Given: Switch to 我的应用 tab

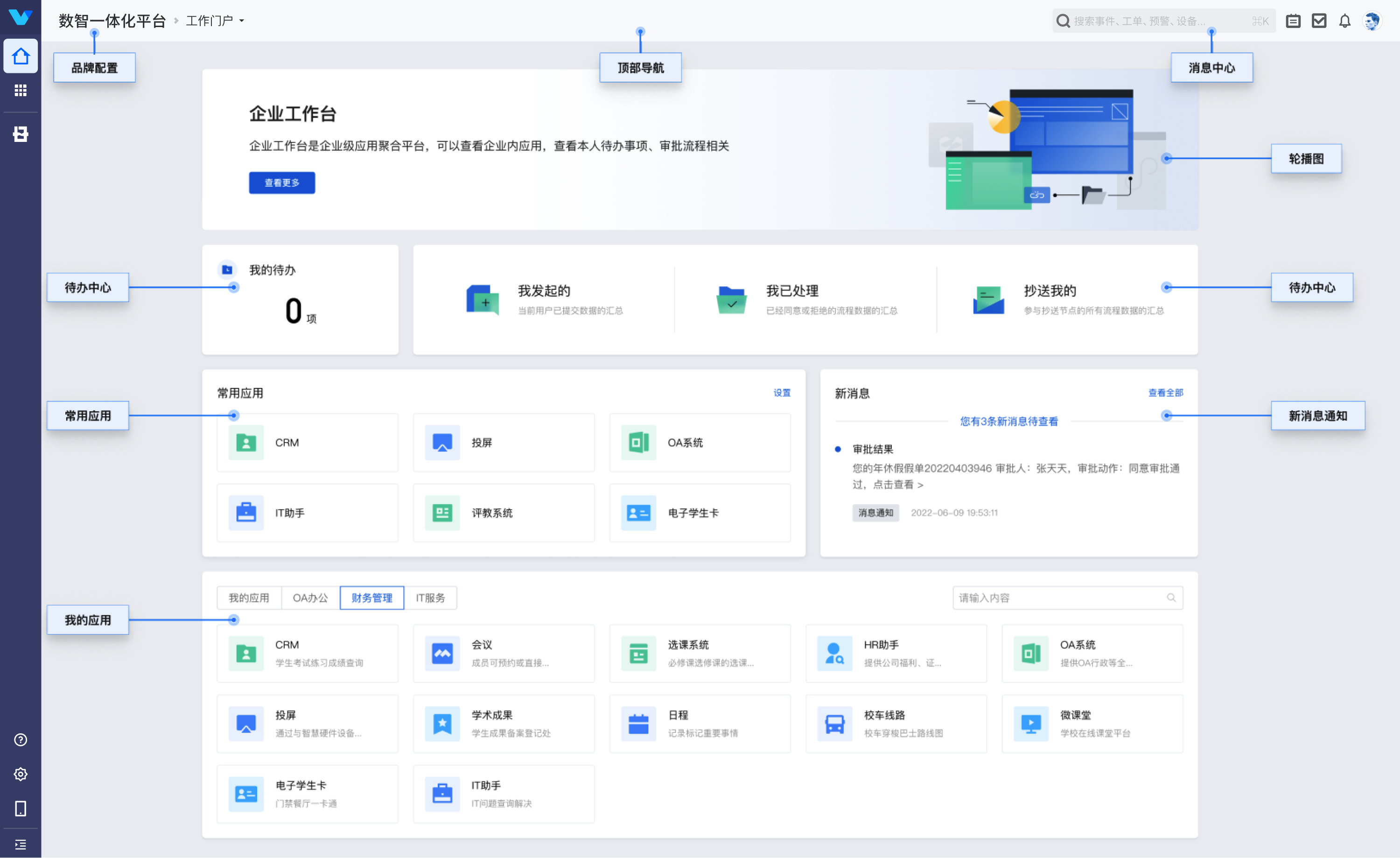Looking at the screenshot, I should tap(249, 598).
